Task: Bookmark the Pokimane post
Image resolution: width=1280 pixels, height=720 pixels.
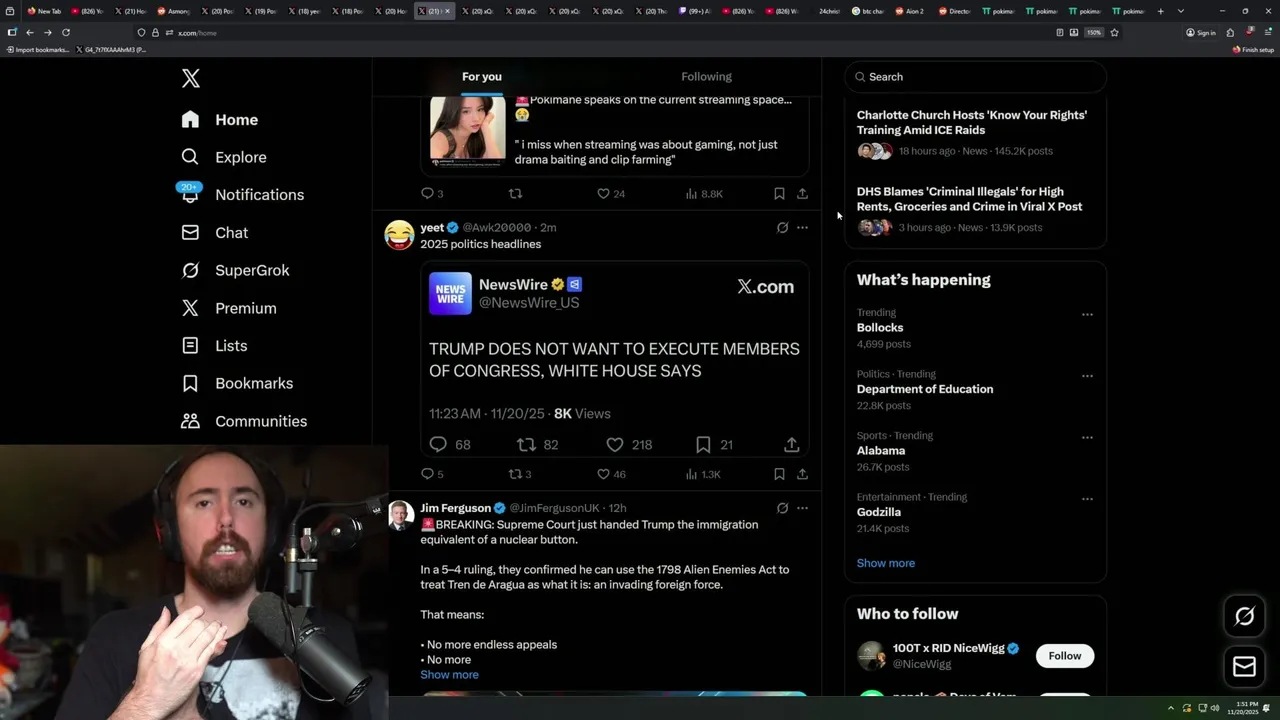Action: click(x=779, y=194)
